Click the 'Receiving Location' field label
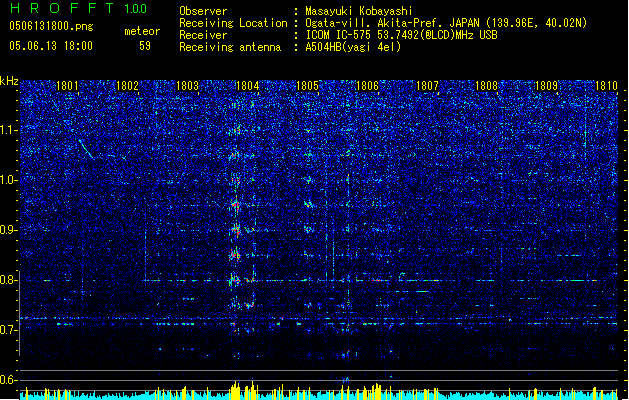The width and height of the screenshot is (629, 400). pos(233,23)
